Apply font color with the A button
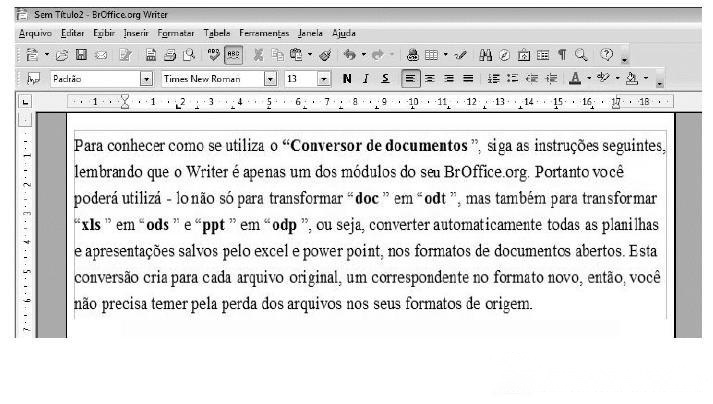The image size is (713, 404). tap(575, 79)
